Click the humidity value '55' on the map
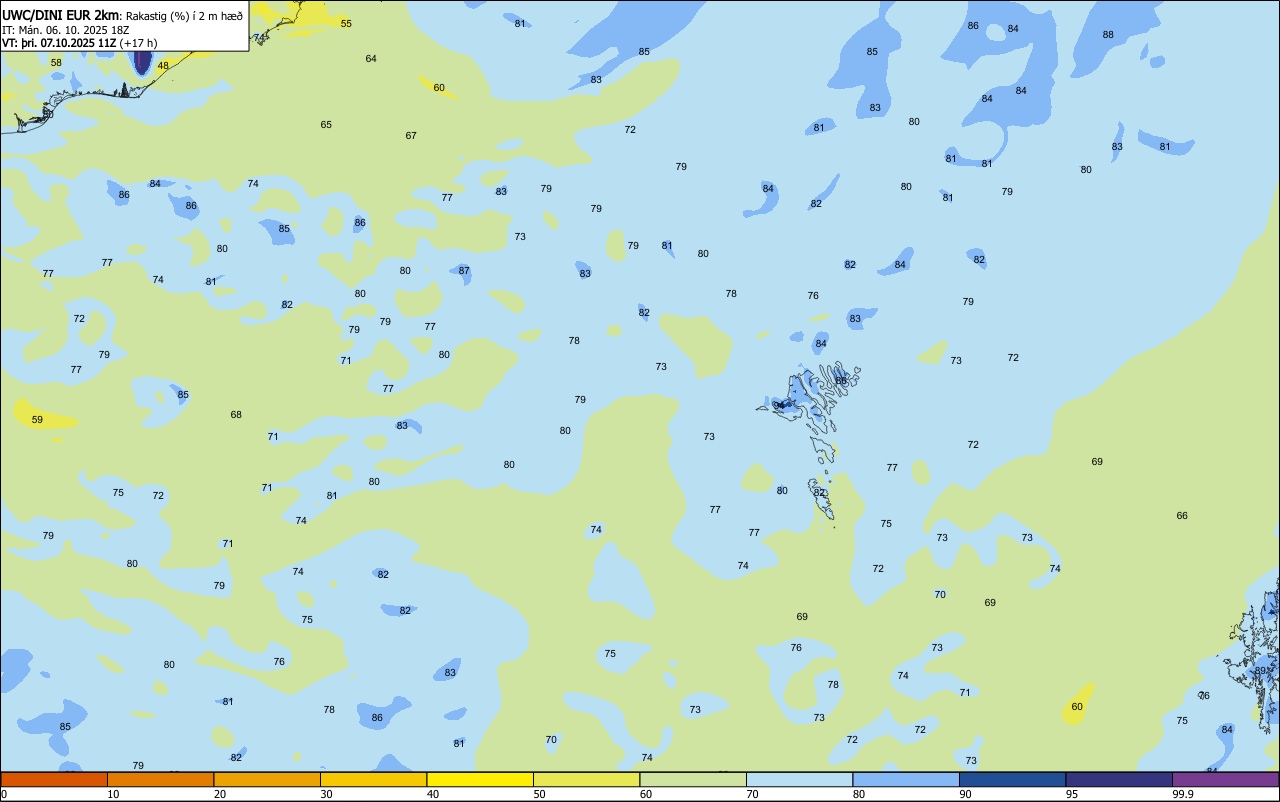 tap(346, 23)
